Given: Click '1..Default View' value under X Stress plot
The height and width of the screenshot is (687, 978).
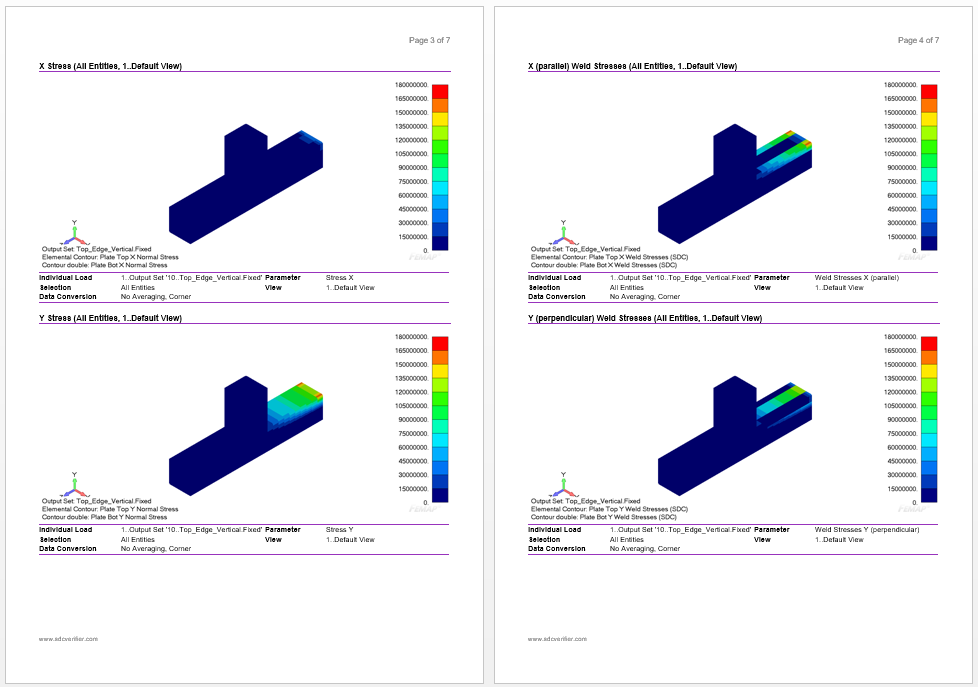Looking at the screenshot, I should tap(350, 288).
